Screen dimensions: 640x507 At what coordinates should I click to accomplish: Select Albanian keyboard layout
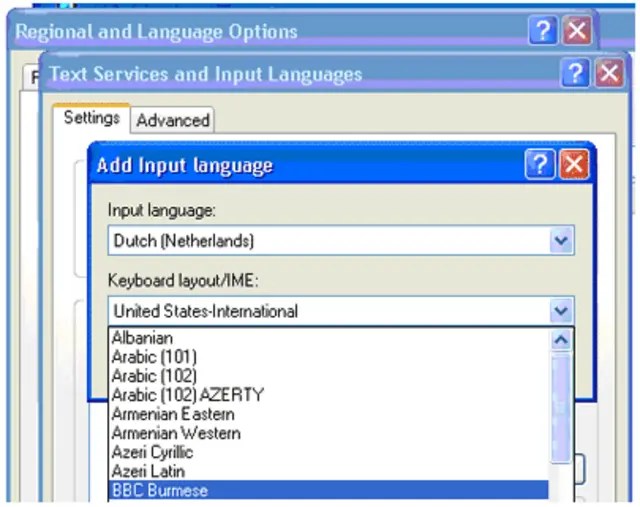click(x=142, y=338)
